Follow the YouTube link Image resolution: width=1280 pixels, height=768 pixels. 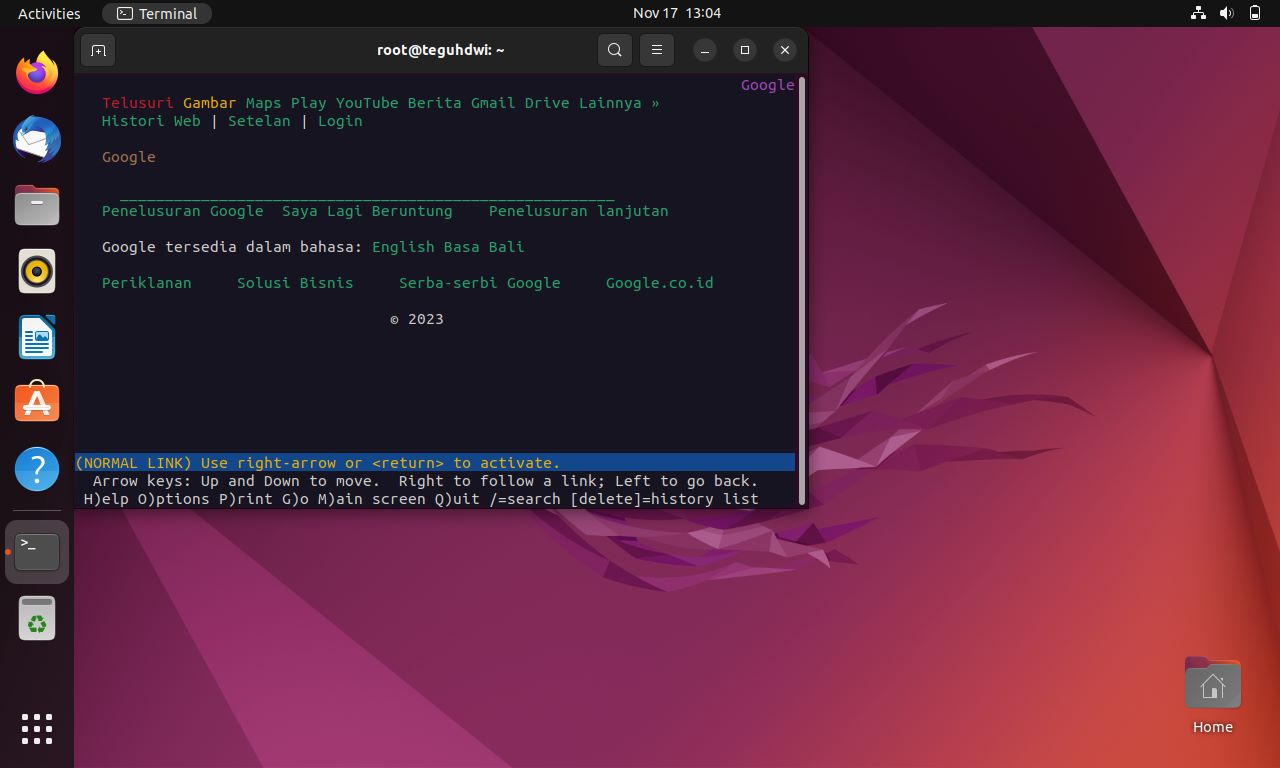click(367, 103)
